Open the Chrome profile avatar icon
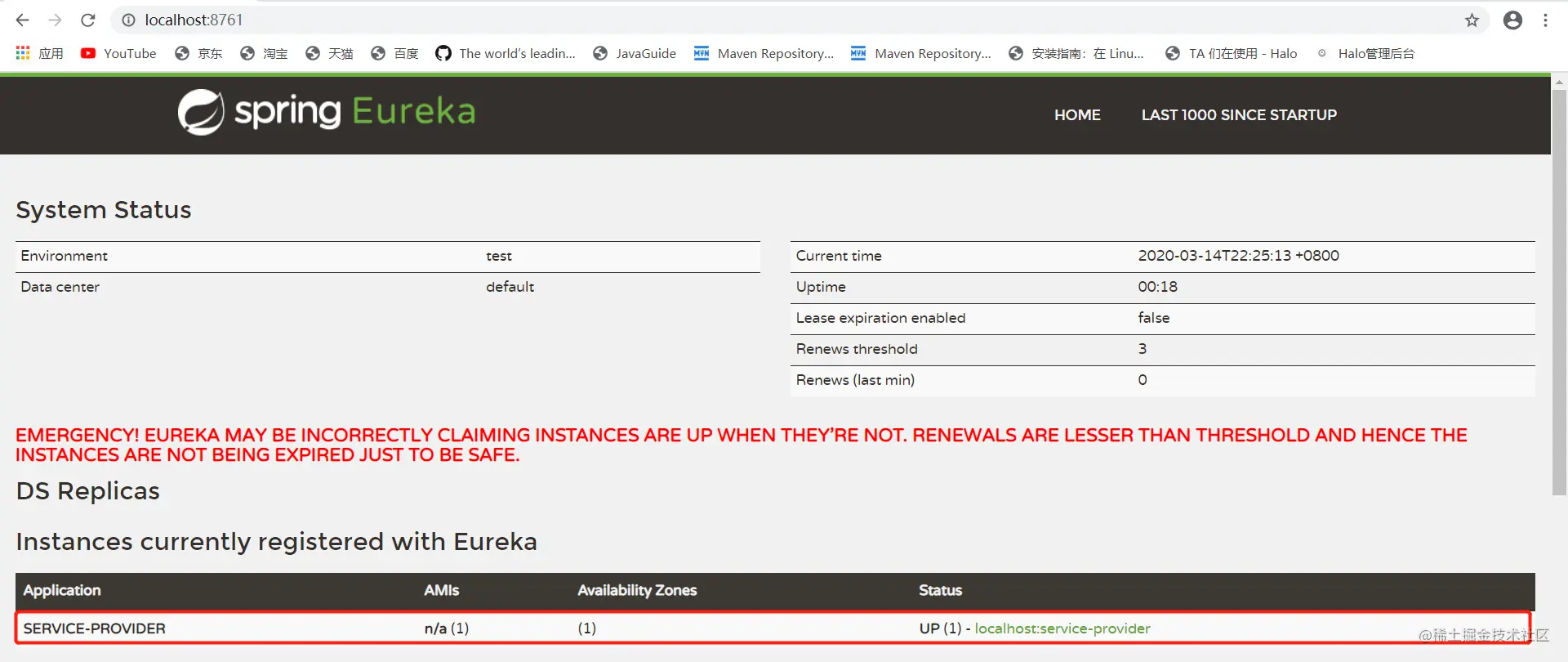The width and height of the screenshot is (1568, 662). [1512, 20]
